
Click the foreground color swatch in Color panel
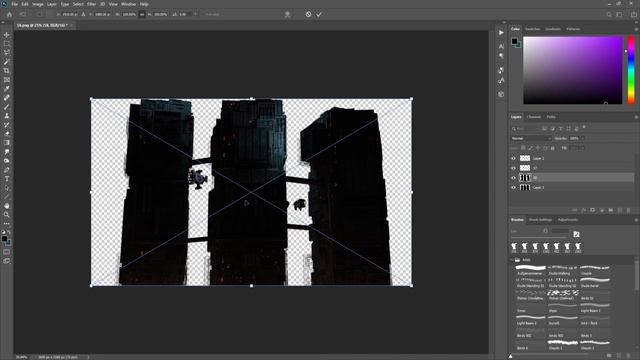[x=514, y=41]
